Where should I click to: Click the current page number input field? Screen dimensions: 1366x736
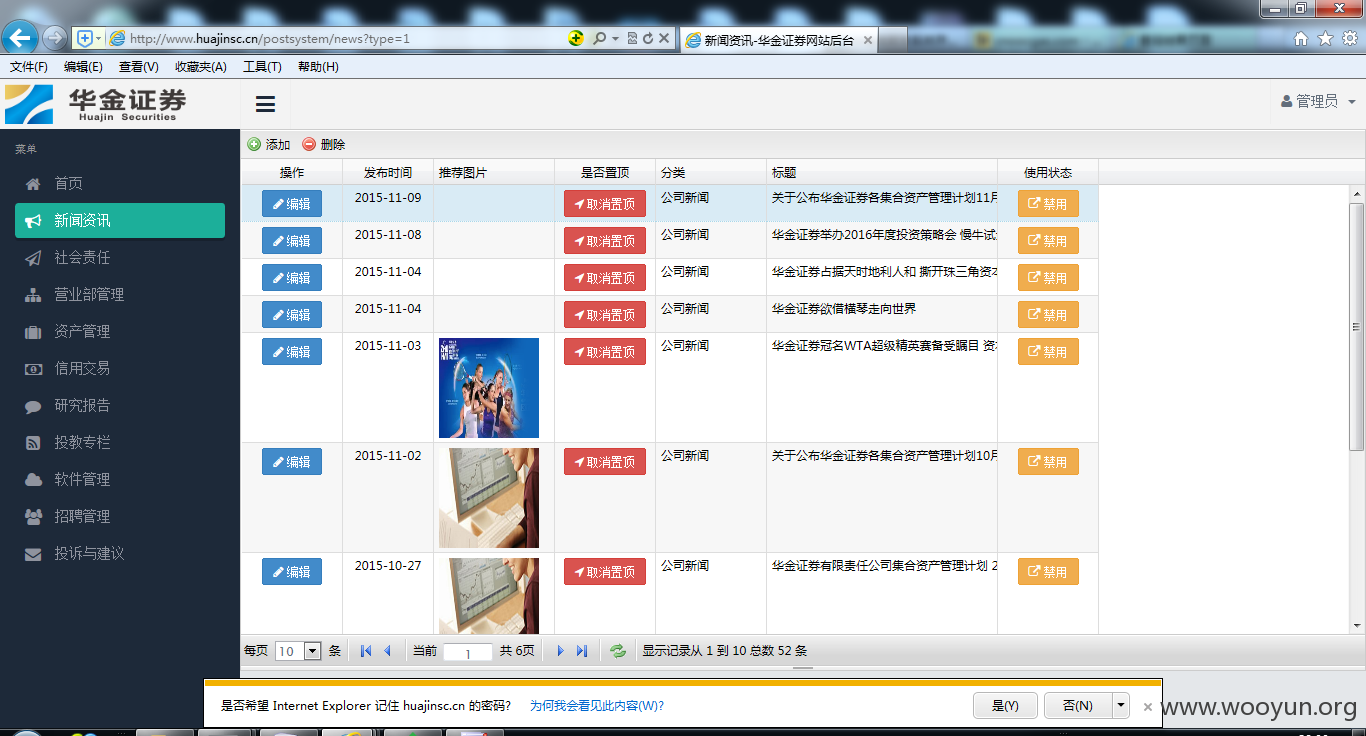tap(468, 652)
